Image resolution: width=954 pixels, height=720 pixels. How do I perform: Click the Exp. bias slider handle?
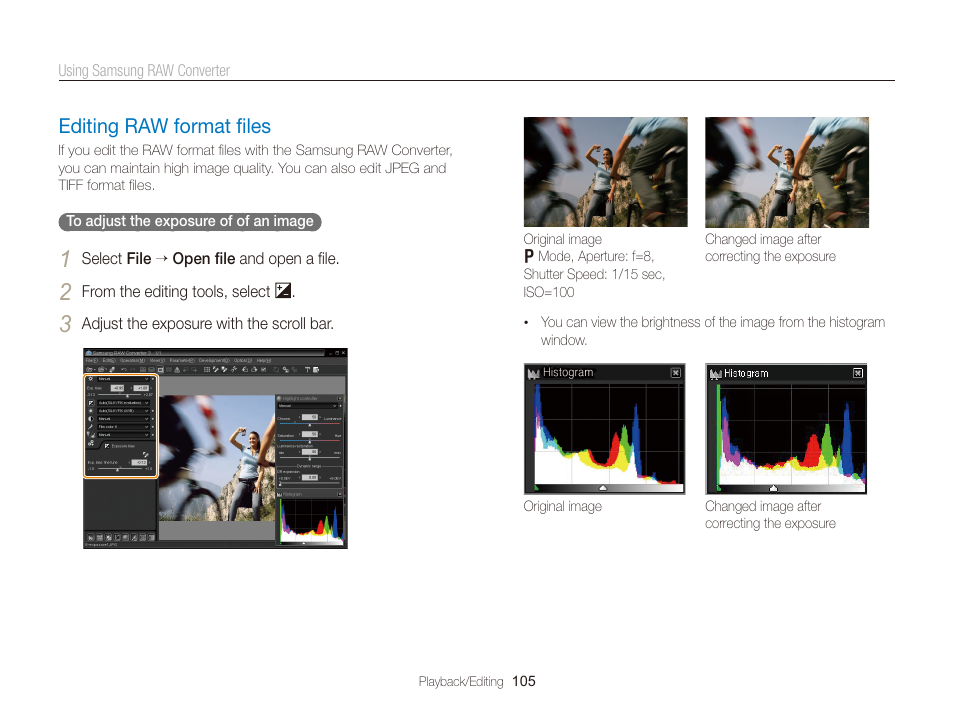point(128,396)
